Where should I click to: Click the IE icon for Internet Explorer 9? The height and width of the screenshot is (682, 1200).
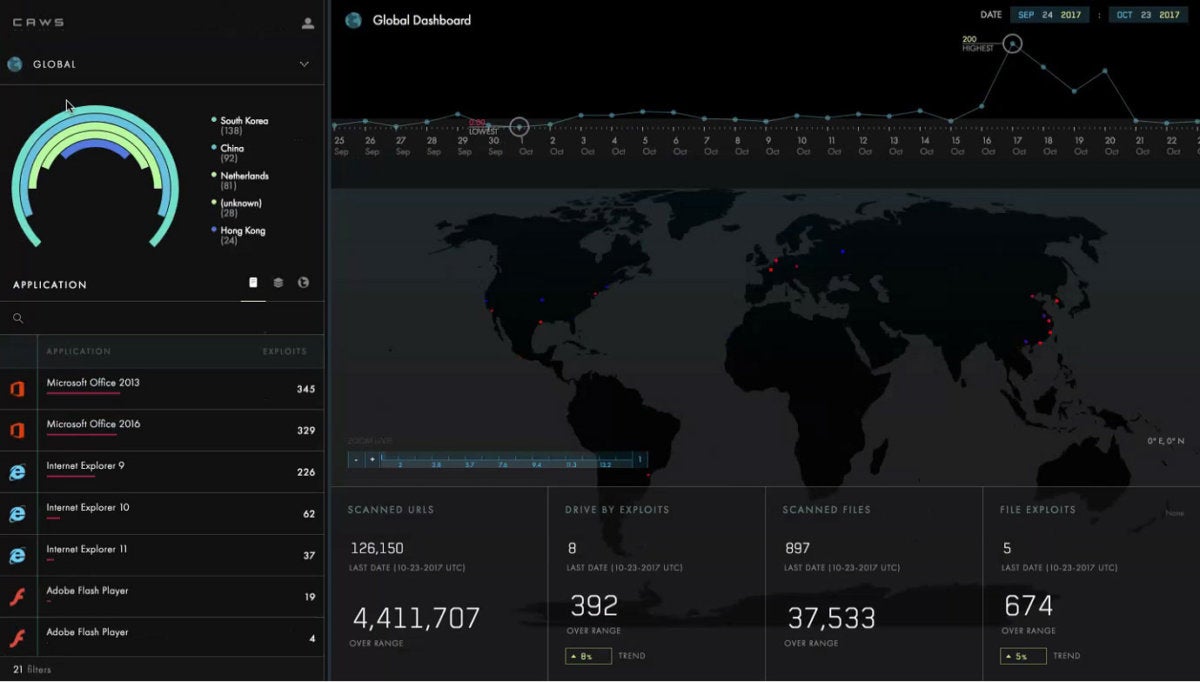click(17, 472)
